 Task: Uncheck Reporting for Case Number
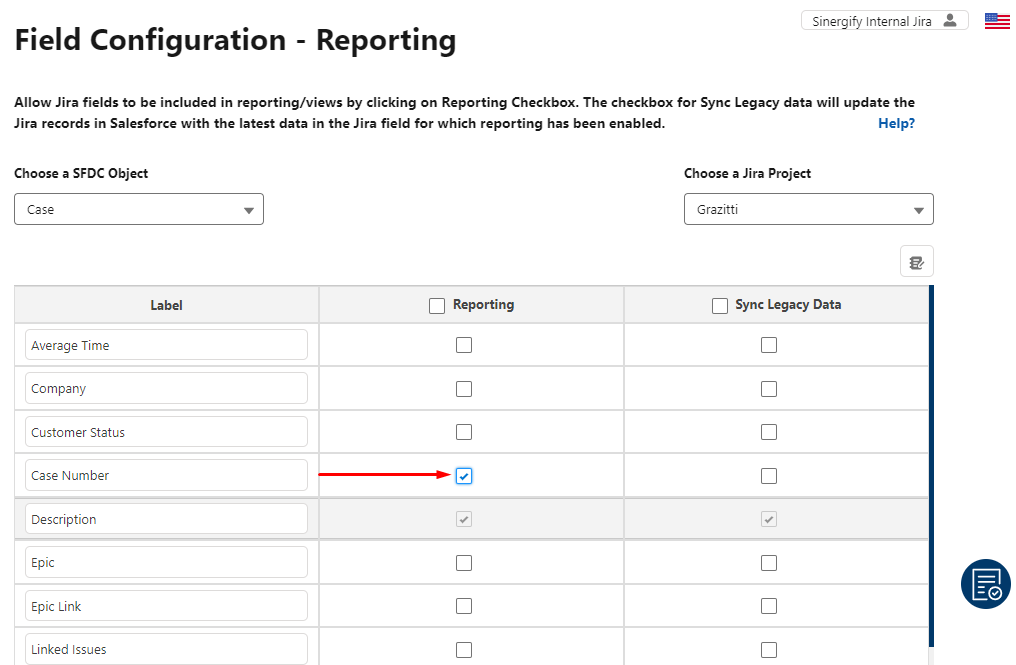coord(464,476)
